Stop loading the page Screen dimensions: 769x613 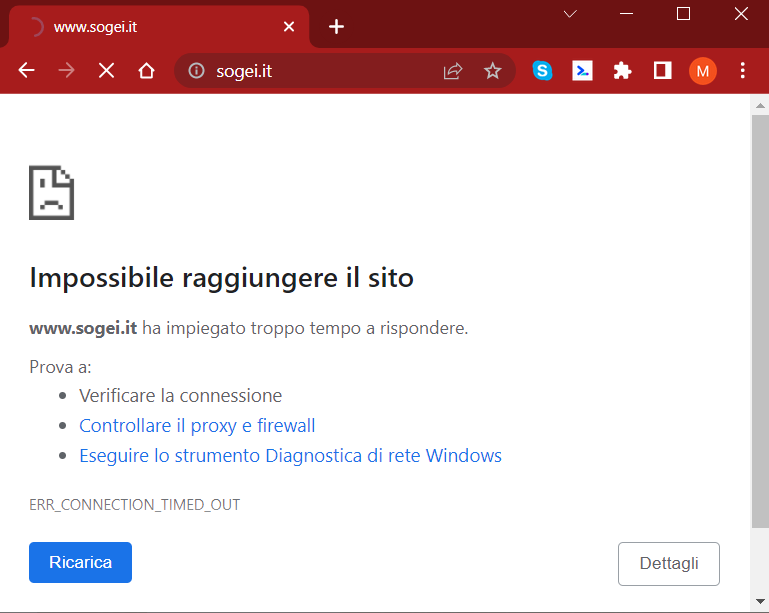pos(106,71)
